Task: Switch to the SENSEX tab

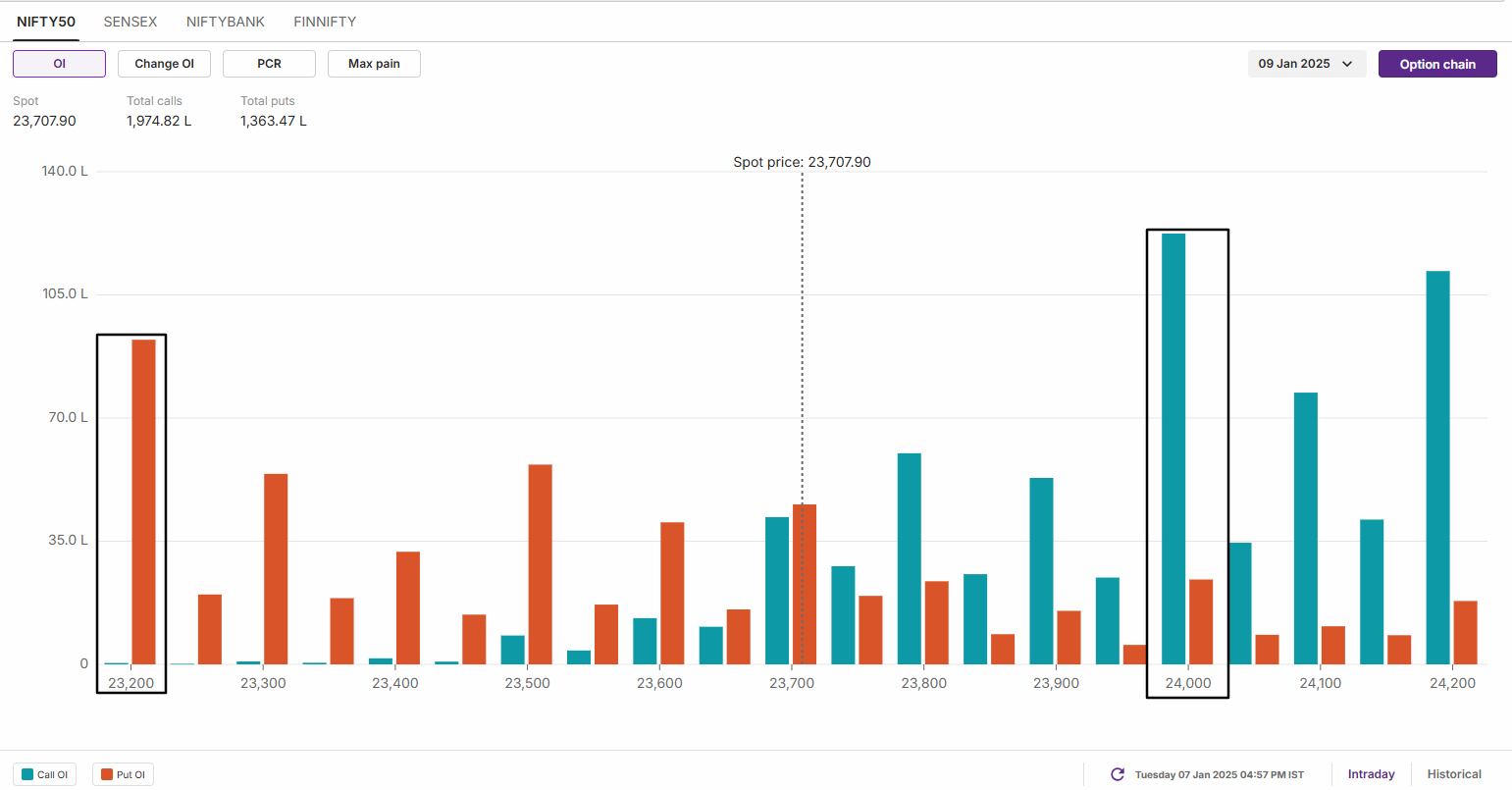Action: tap(130, 22)
